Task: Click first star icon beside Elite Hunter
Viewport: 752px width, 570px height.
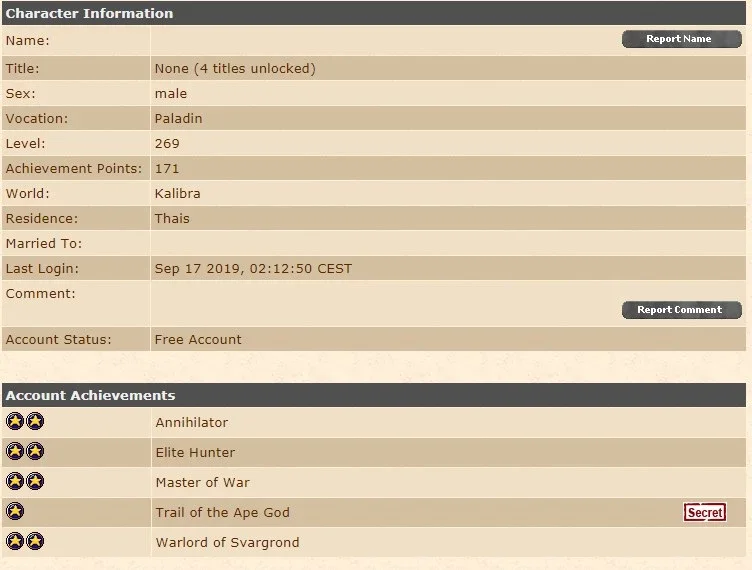Action: (15, 451)
